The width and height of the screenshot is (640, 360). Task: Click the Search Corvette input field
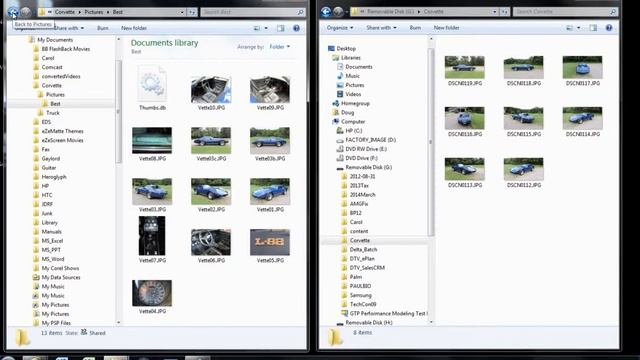565,12
